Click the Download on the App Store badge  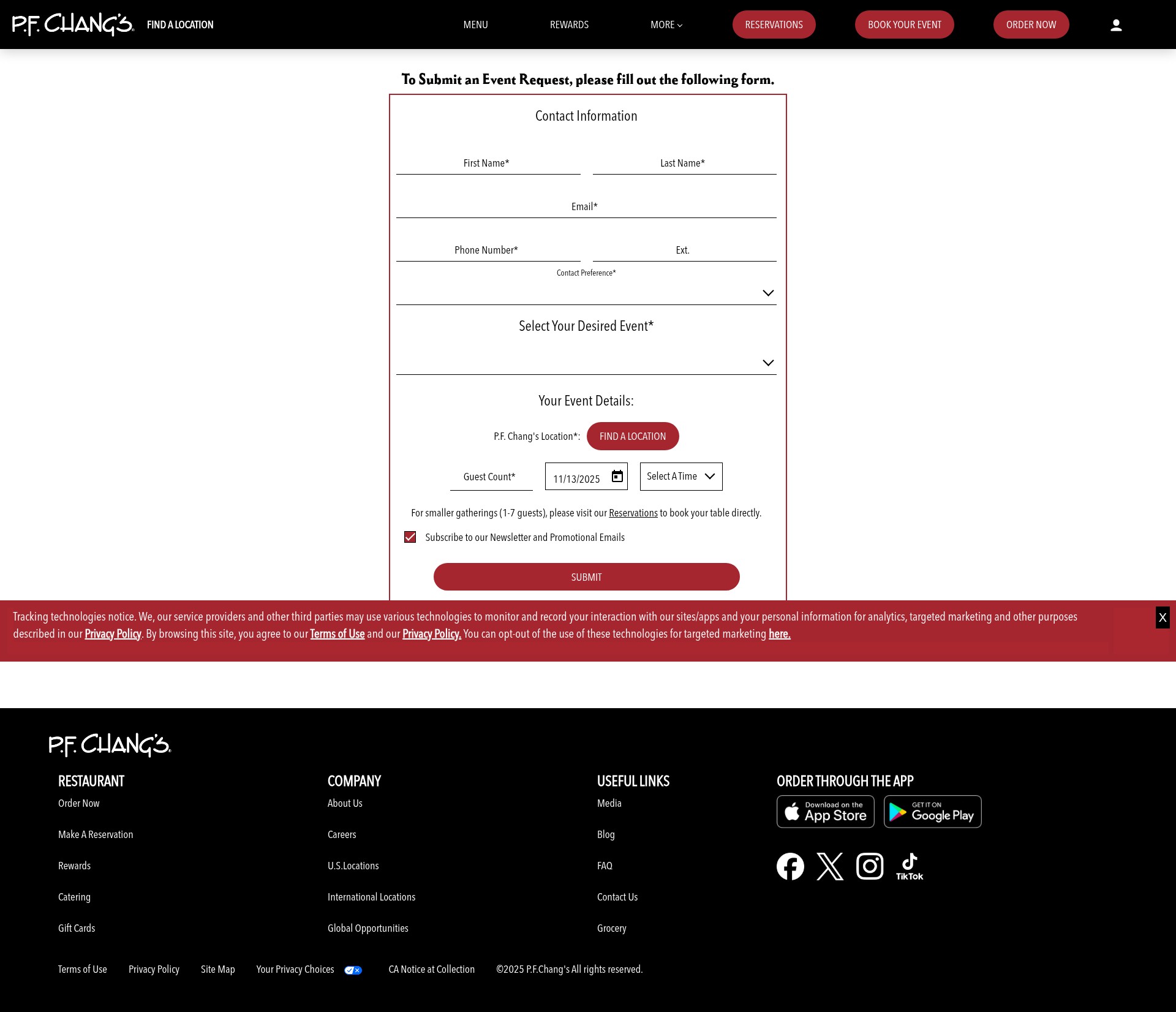pyautogui.click(x=826, y=812)
